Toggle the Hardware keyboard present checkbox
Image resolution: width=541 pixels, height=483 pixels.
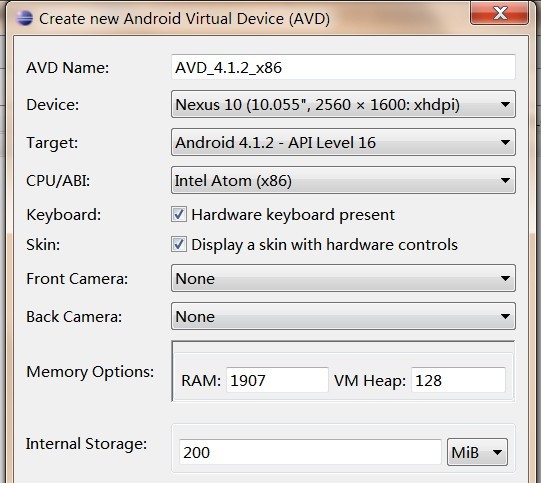coord(179,214)
